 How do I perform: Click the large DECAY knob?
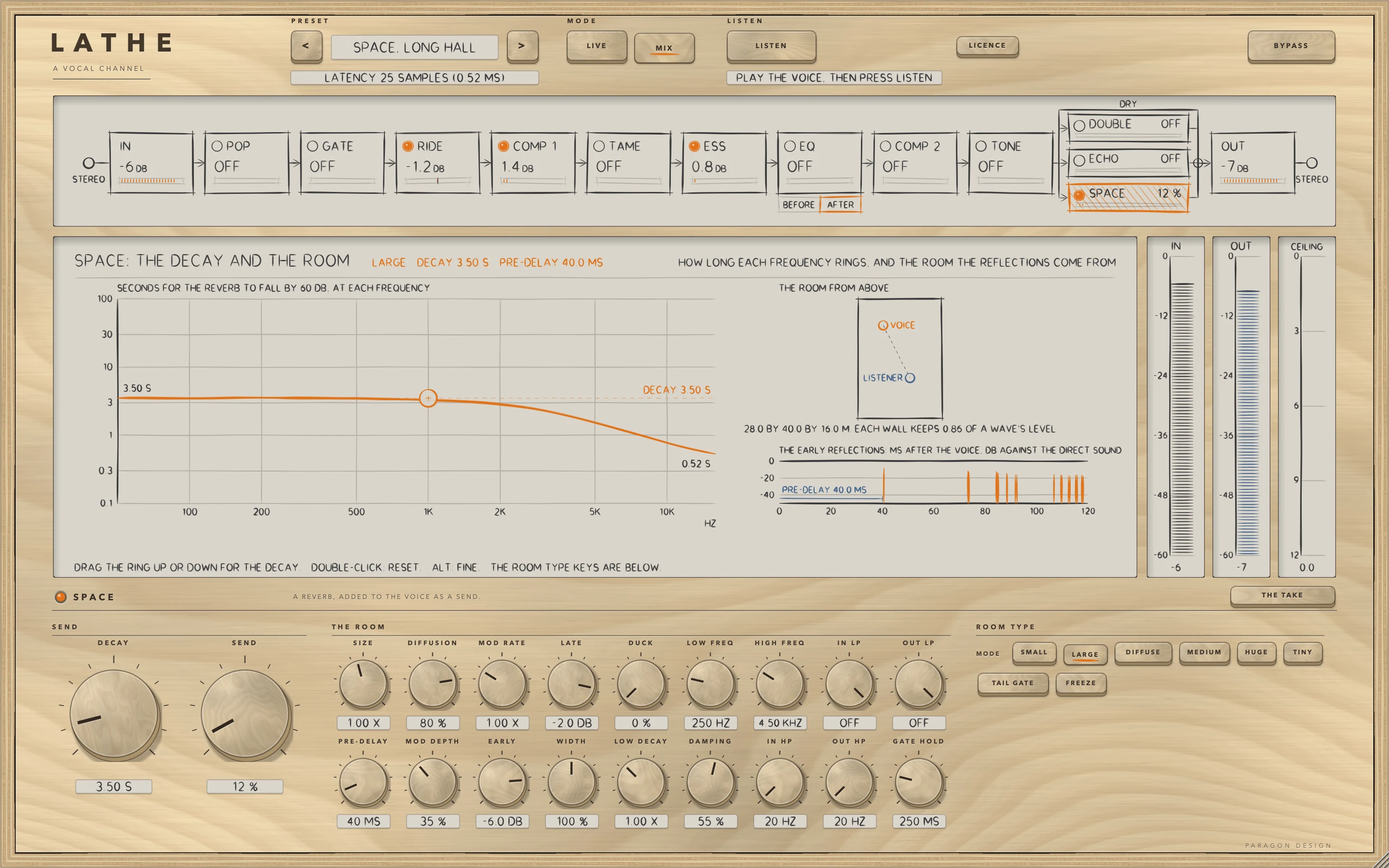[x=114, y=714]
